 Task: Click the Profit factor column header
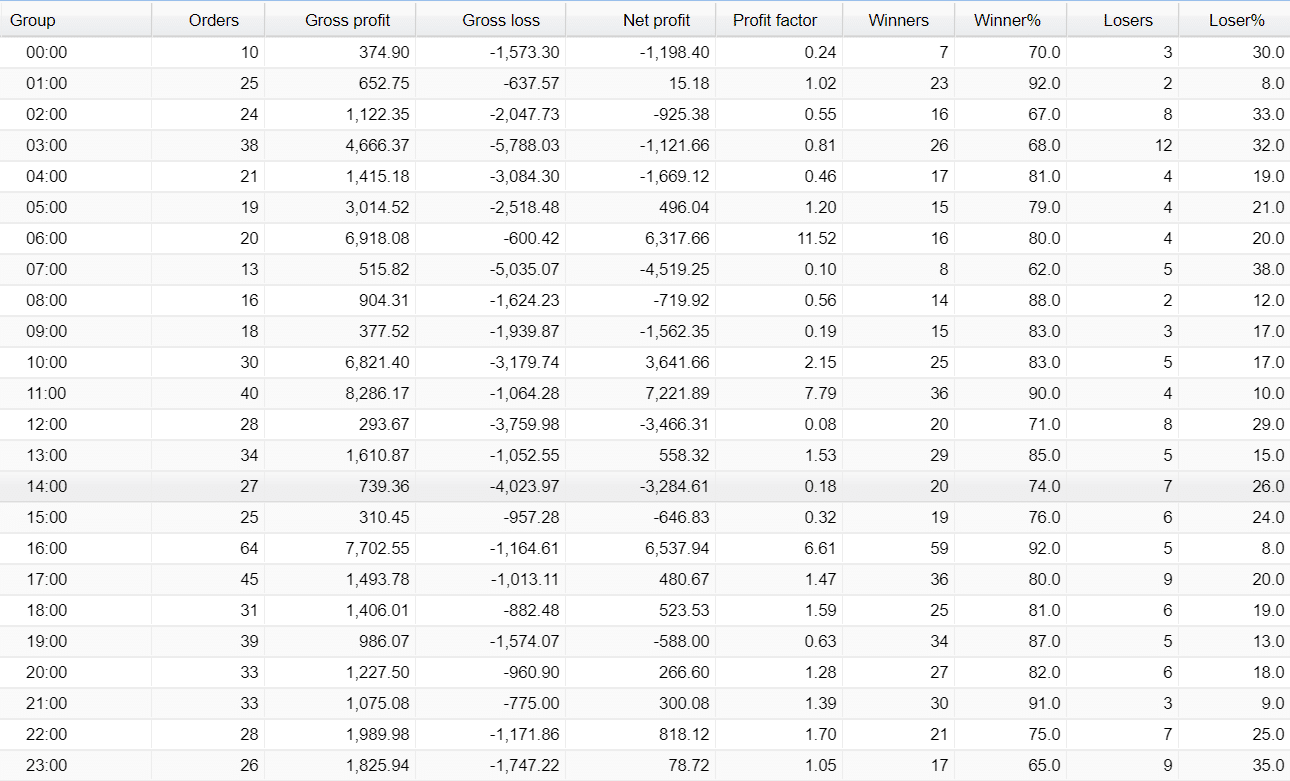(x=780, y=20)
